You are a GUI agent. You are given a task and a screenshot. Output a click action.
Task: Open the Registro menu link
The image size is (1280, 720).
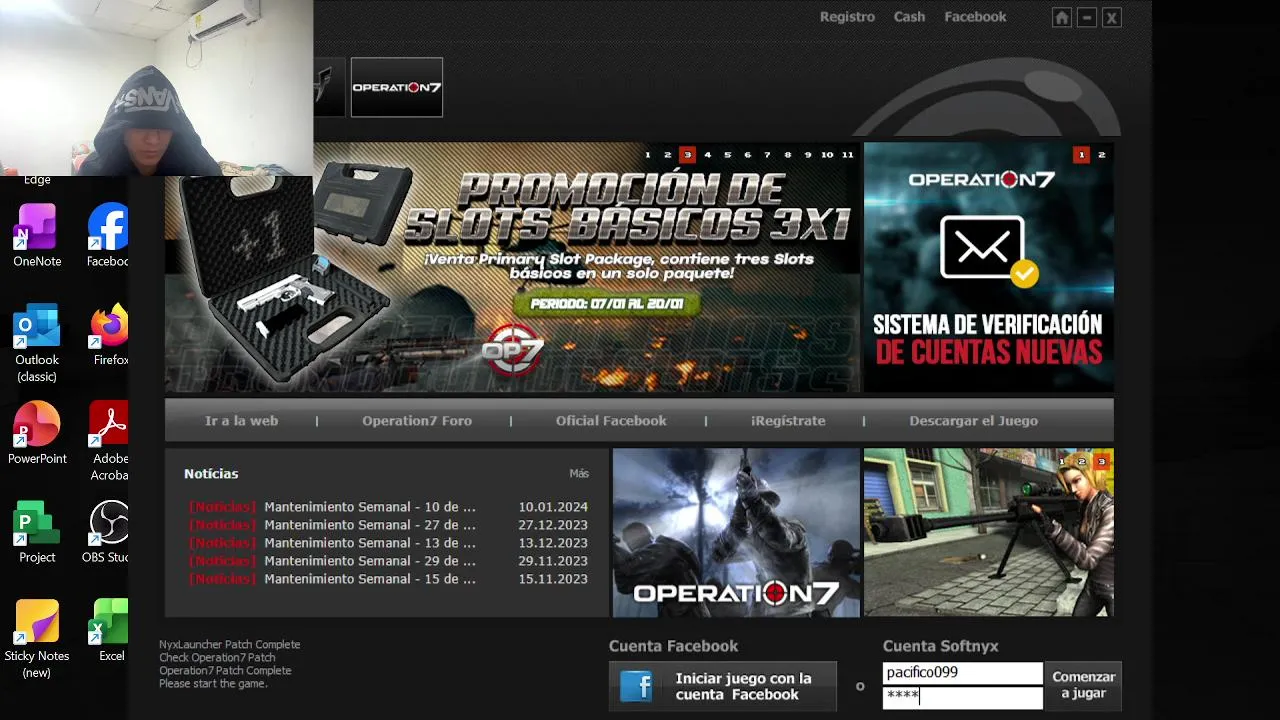click(x=847, y=17)
